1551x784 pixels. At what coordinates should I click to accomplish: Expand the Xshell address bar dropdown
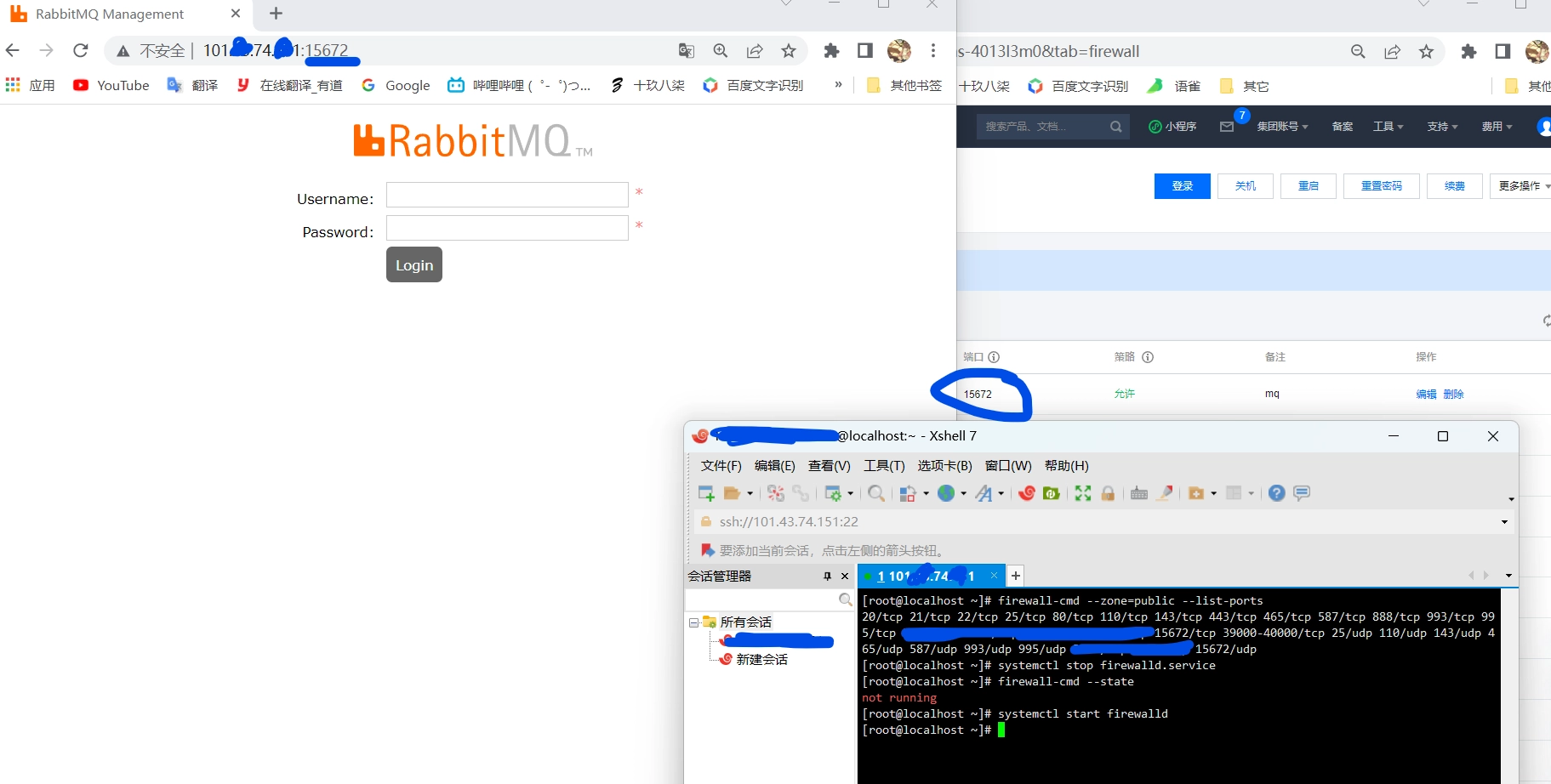pyautogui.click(x=1504, y=522)
